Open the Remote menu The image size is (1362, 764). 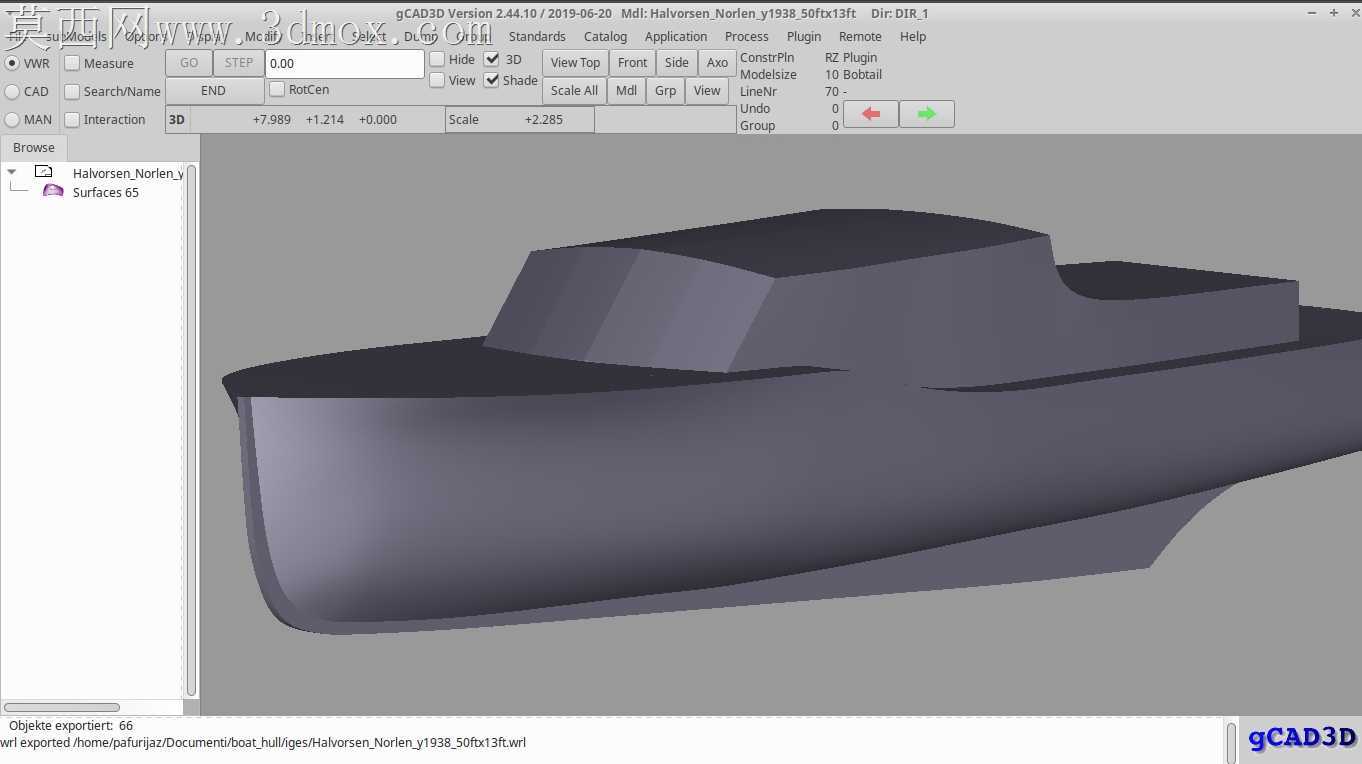(x=860, y=36)
